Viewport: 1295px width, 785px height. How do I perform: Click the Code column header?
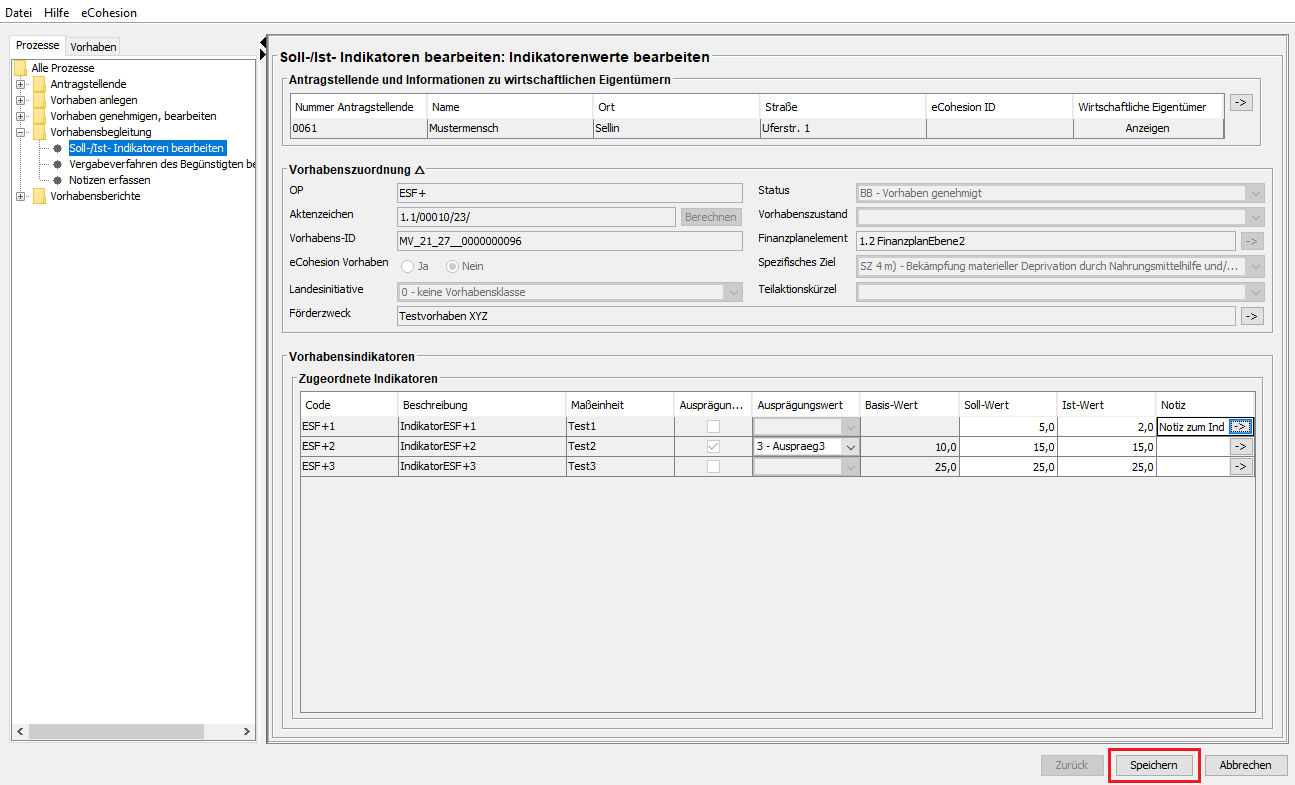349,405
